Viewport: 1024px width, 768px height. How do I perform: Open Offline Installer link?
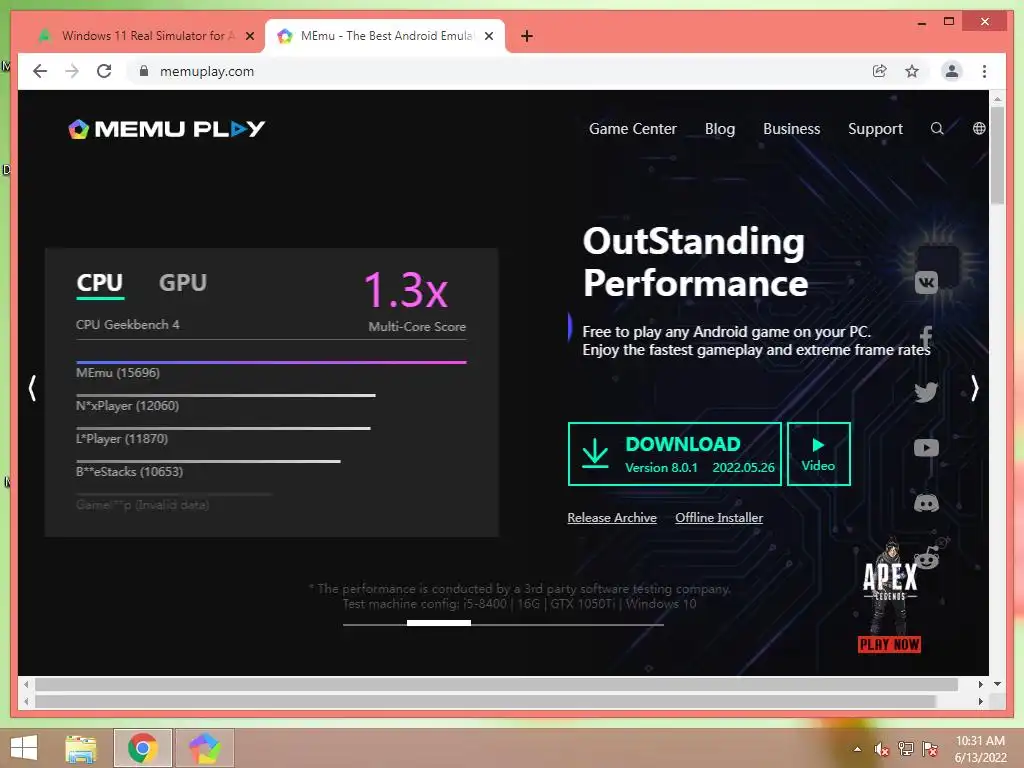718,518
